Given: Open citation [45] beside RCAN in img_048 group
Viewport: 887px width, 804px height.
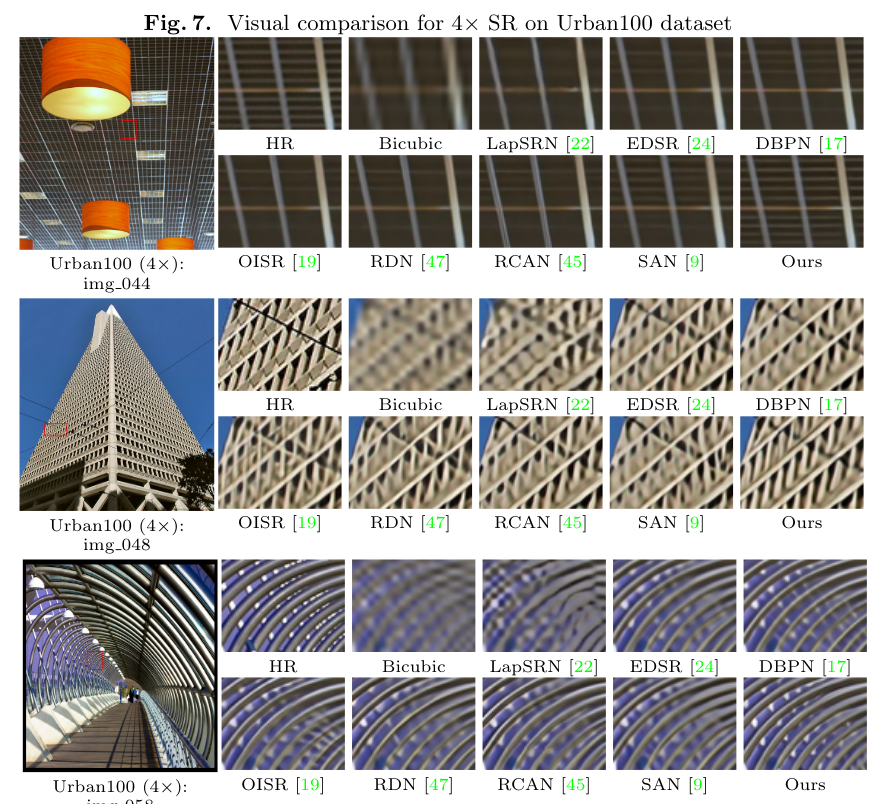Looking at the screenshot, I should 572,522.
